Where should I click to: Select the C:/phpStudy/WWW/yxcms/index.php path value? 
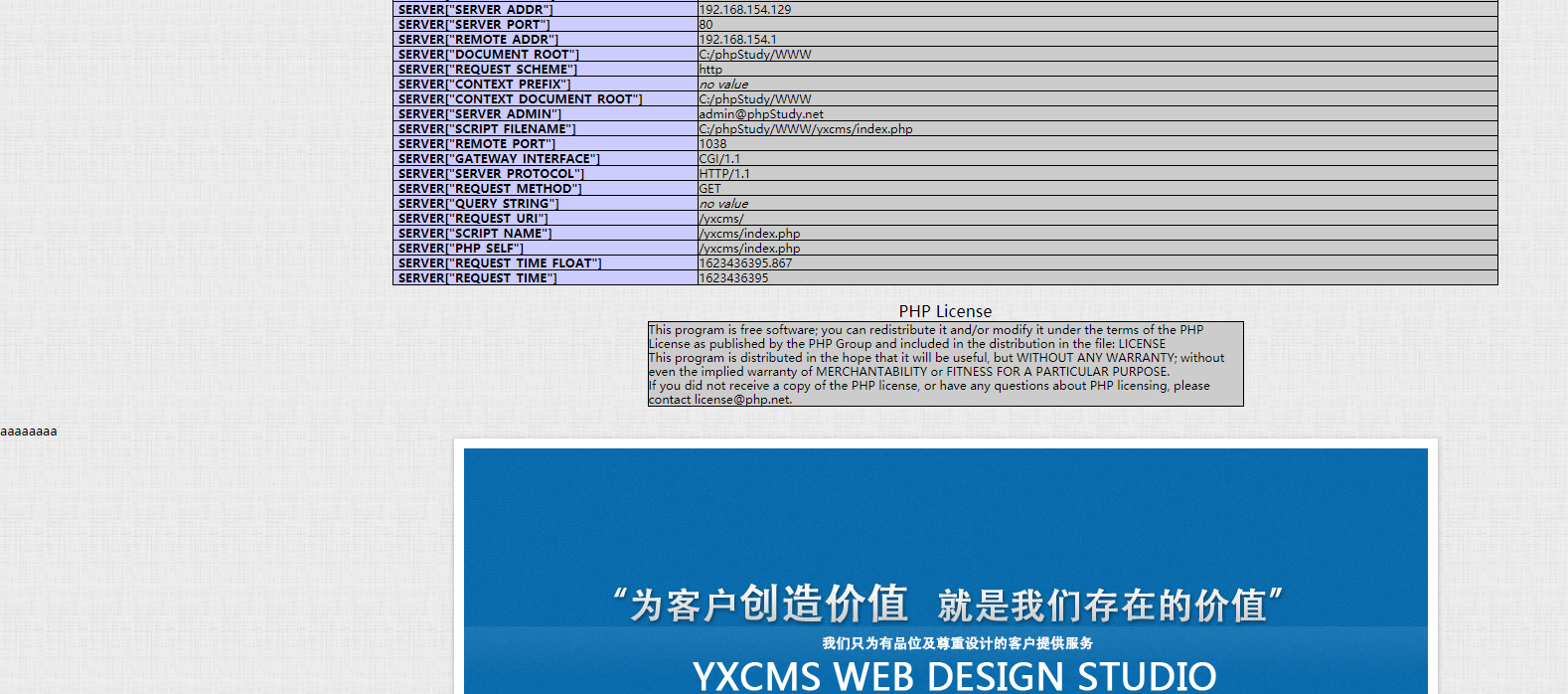(806, 128)
